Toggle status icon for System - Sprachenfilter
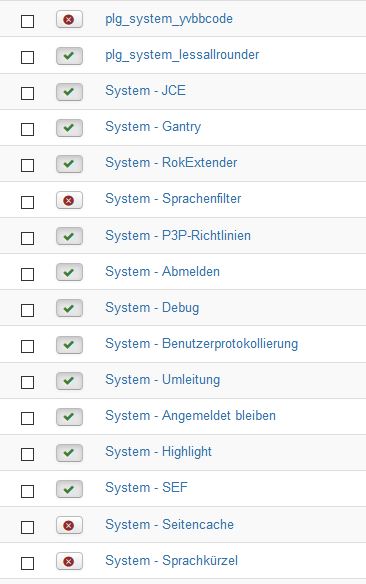The height and width of the screenshot is (584, 366). click(69, 200)
